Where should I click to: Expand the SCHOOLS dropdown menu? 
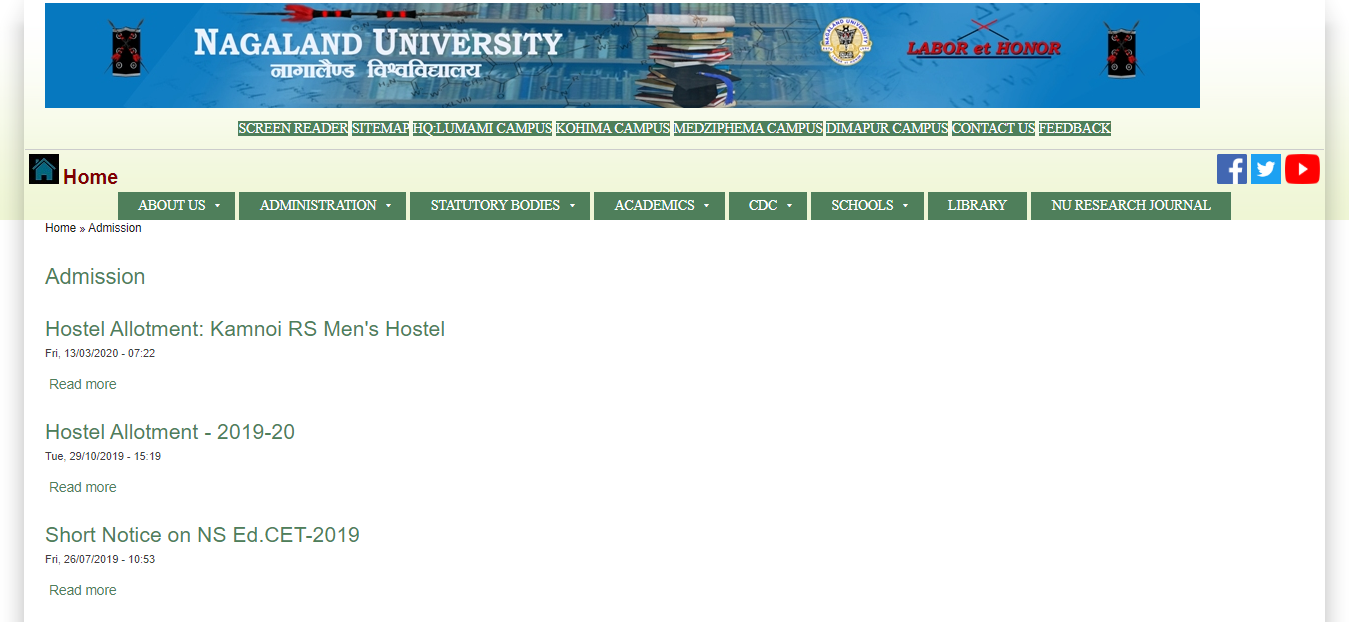click(x=867, y=205)
